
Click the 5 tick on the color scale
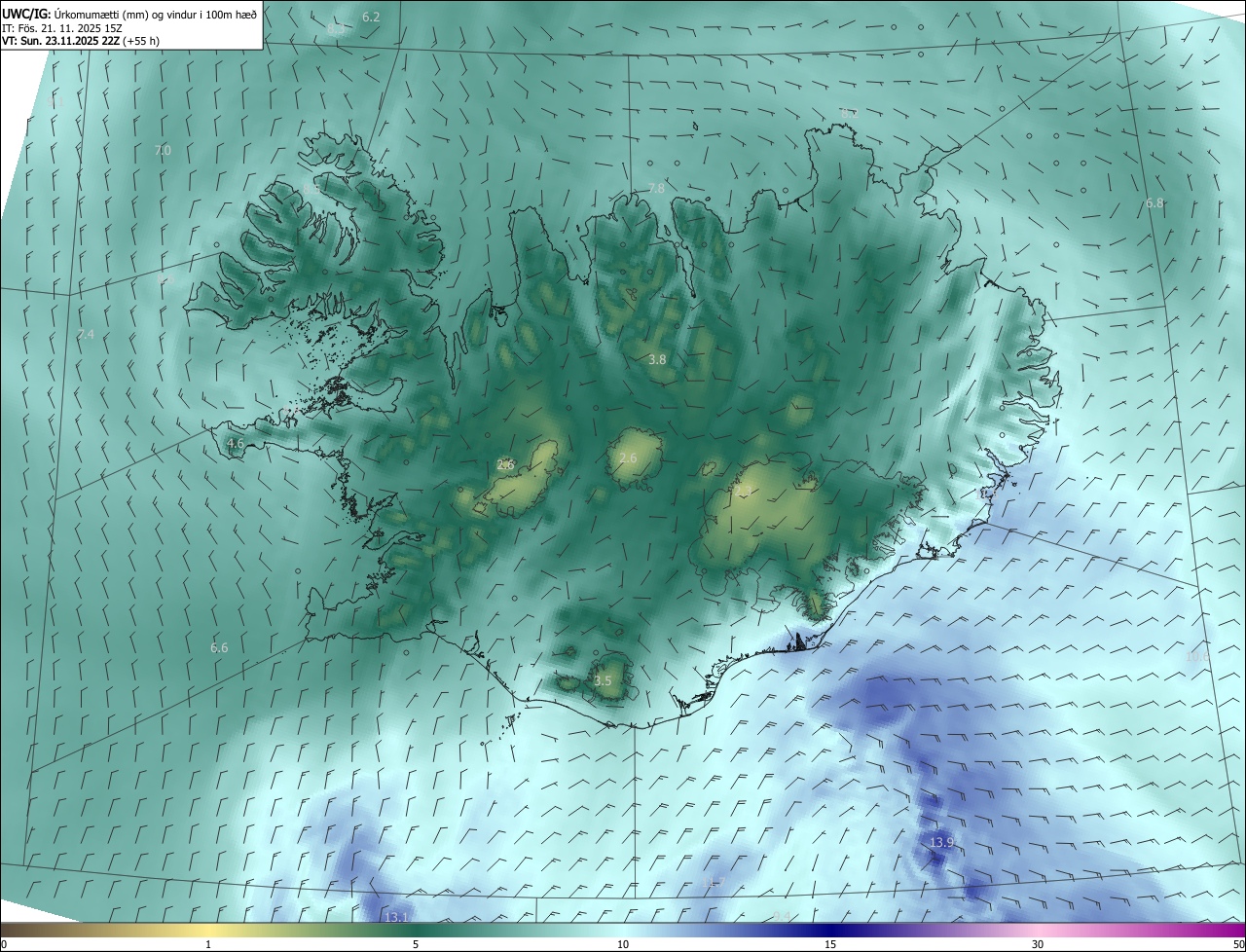pyautogui.click(x=416, y=944)
